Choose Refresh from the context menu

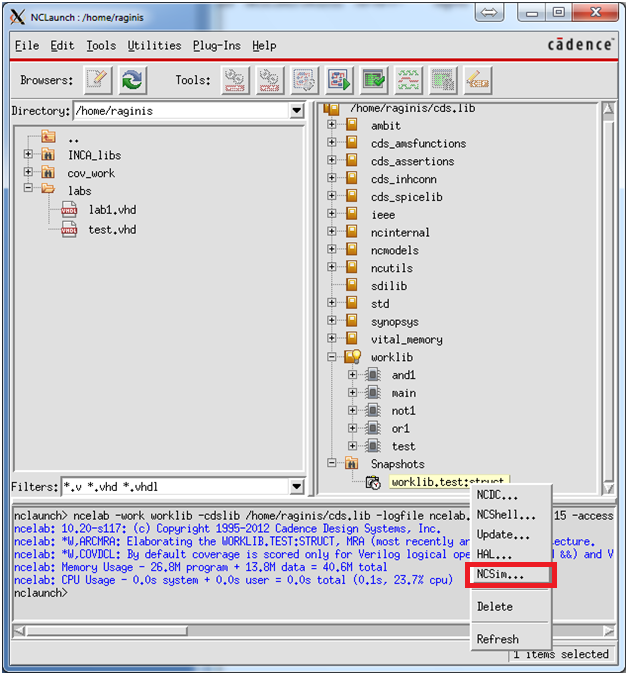(x=511, y=639)
